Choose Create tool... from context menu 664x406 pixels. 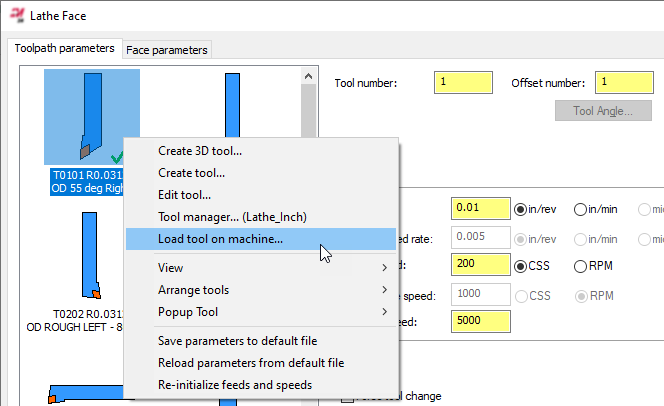pos(262,173)
